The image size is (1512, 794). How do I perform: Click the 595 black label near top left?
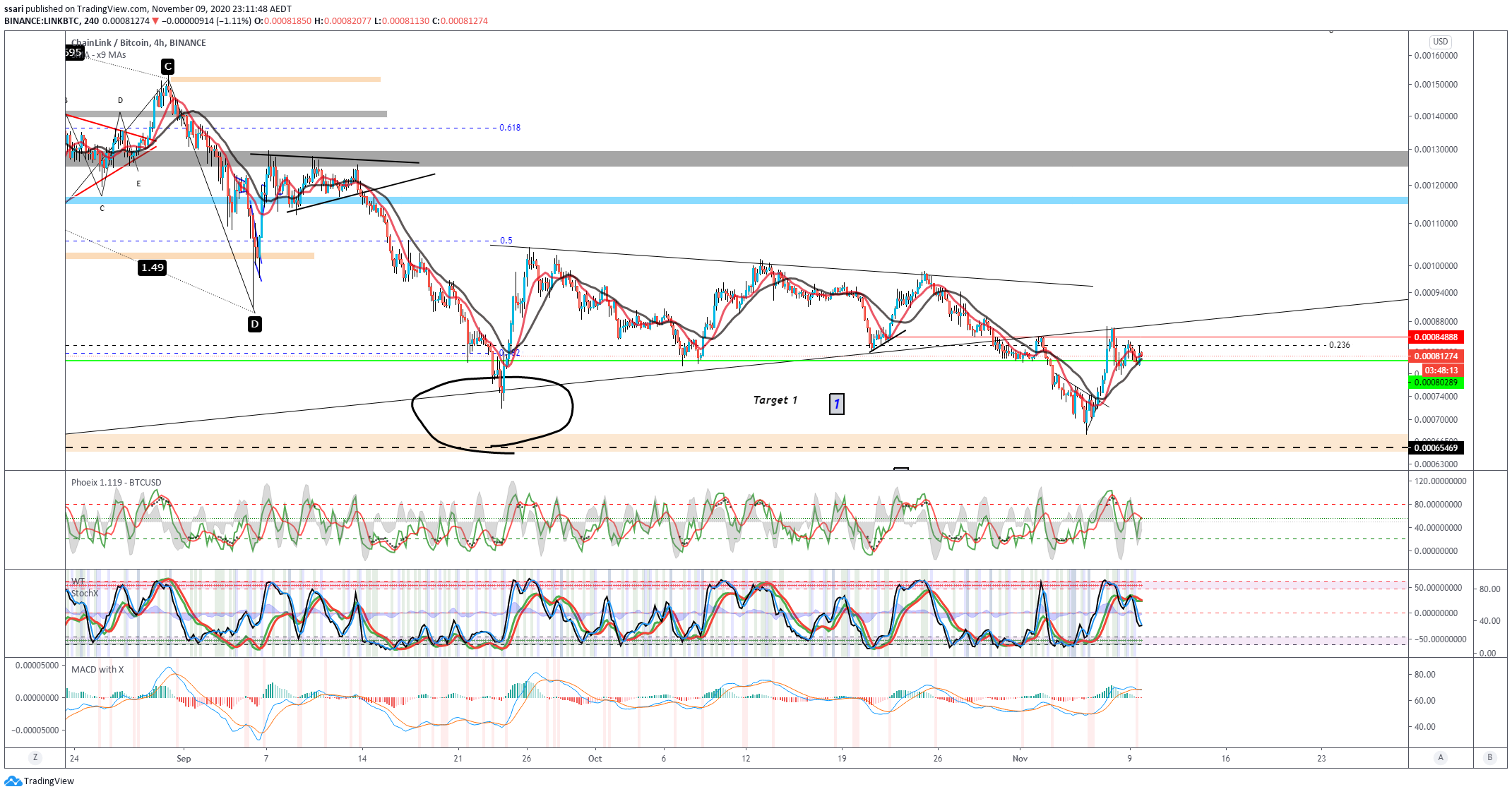click(x=73, y=52)
